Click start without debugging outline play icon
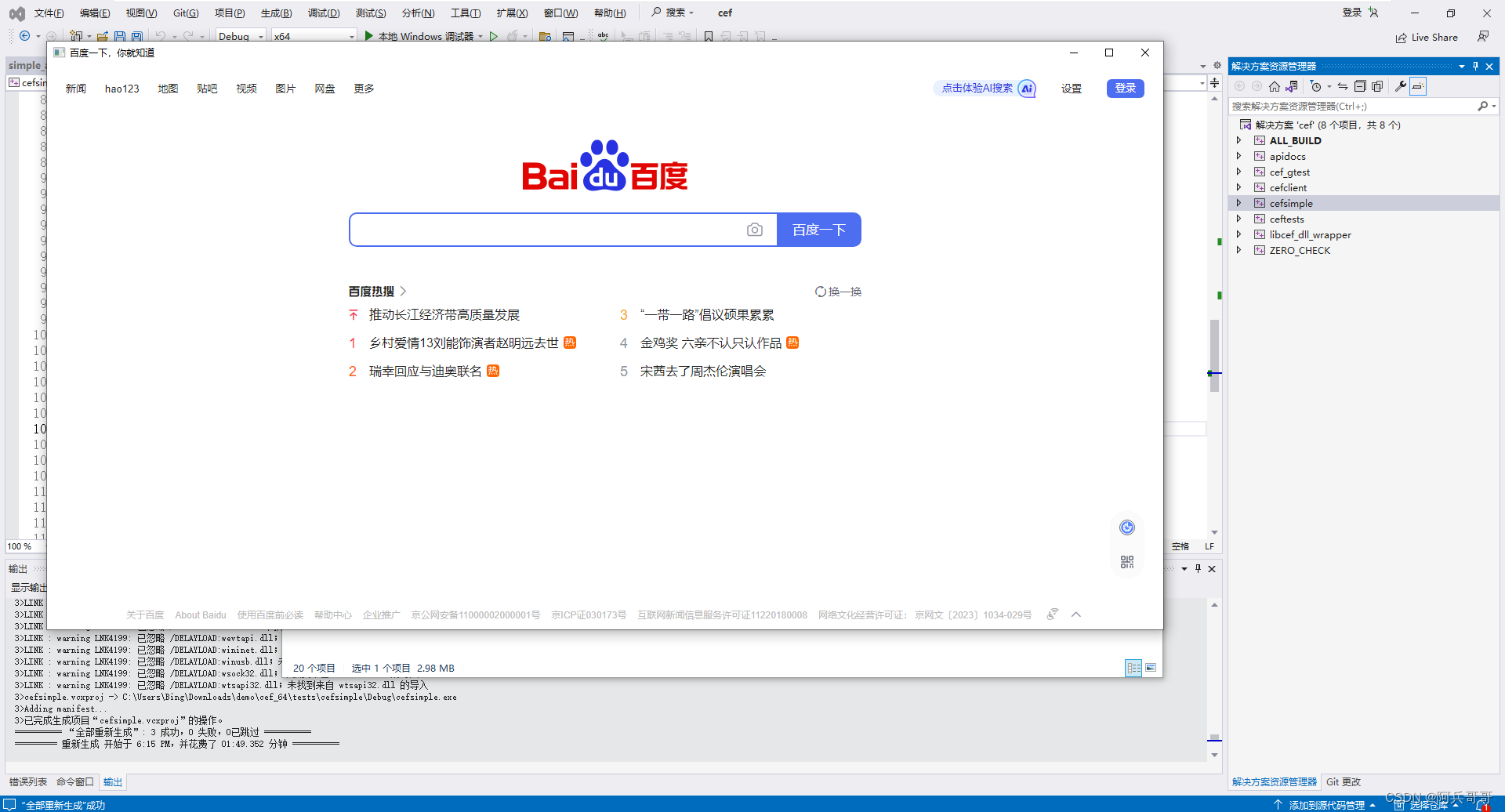 click(x=494, y=36)
